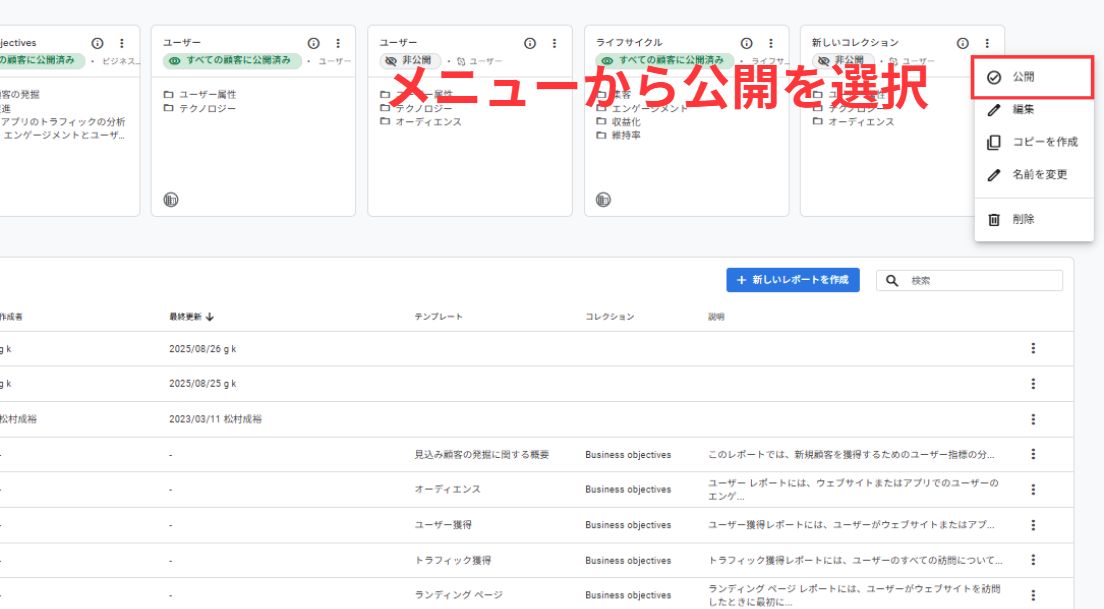The image size is (1104, 609).
Task: Click info icon on 新しいコレクション card
Action: (x=962, y=43)
